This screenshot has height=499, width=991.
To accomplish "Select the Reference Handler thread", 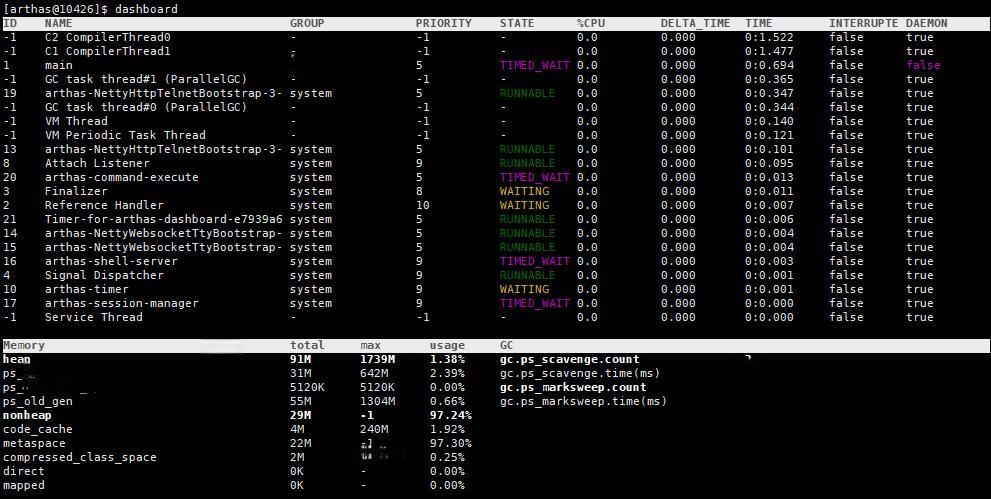I will [x=104, y=205].
